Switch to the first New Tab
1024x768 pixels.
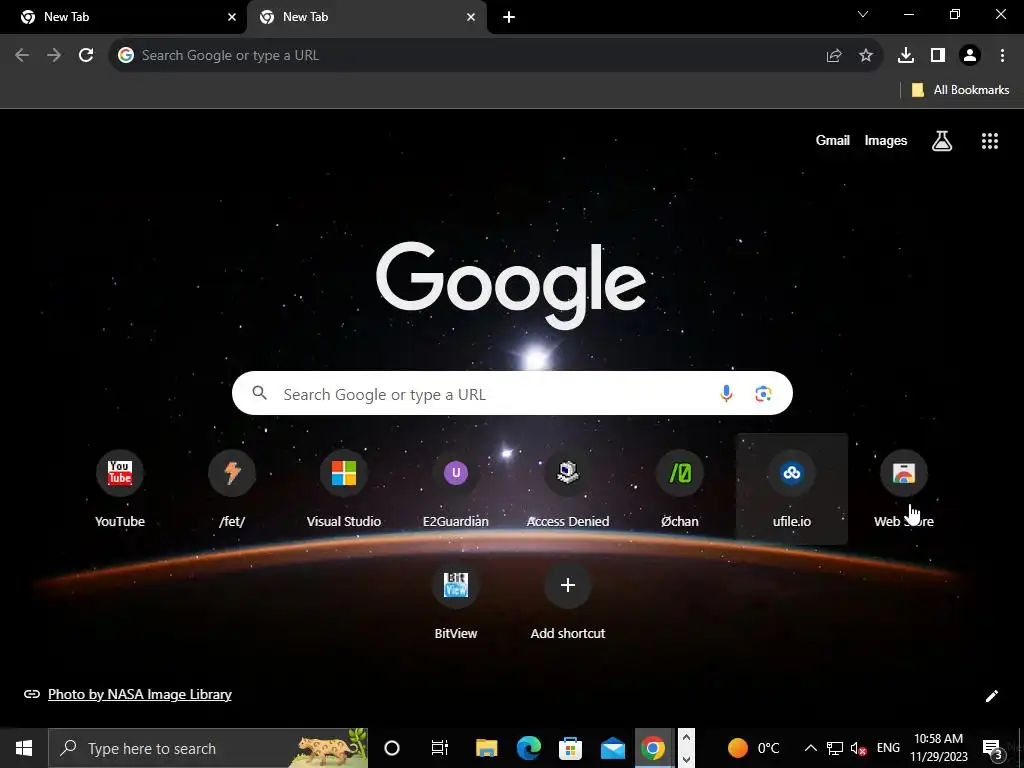[x=121, y=17]
